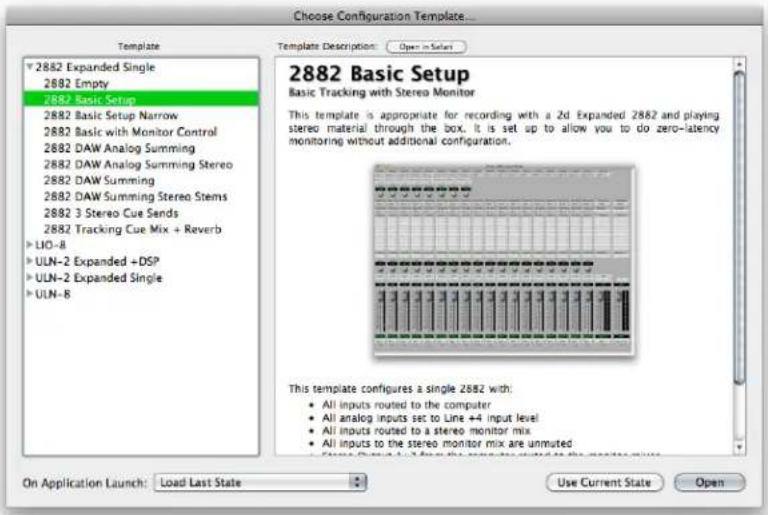Select the 2882 DAW Summing template
Screen dimensions: 768x515
pyautogui.click(x=141, y=180)
